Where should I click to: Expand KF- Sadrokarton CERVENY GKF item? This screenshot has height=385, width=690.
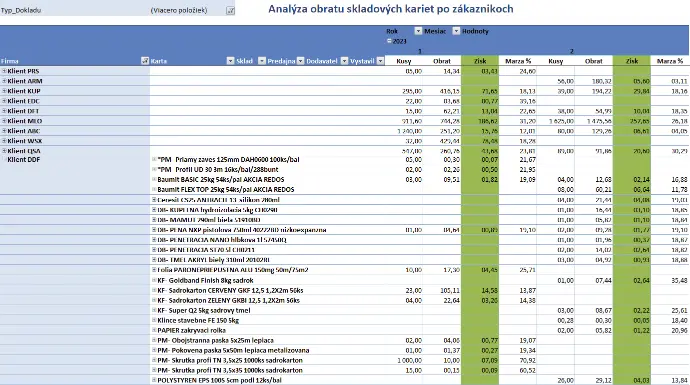154,290
